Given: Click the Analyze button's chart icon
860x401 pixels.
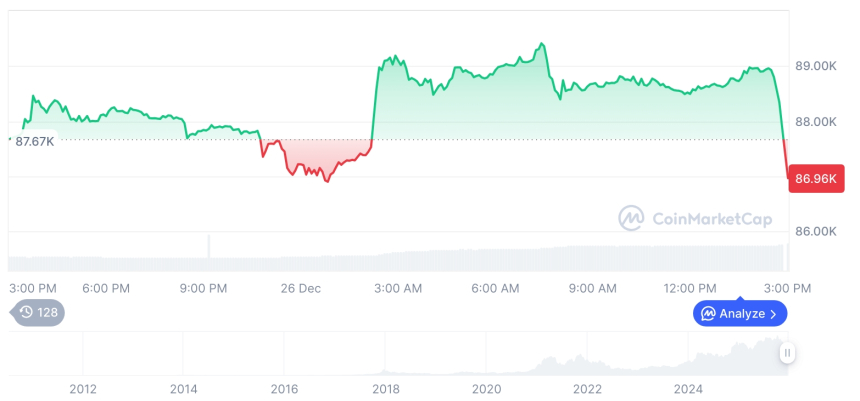Looking at the screenshot, I should click(x=708, y=314).
